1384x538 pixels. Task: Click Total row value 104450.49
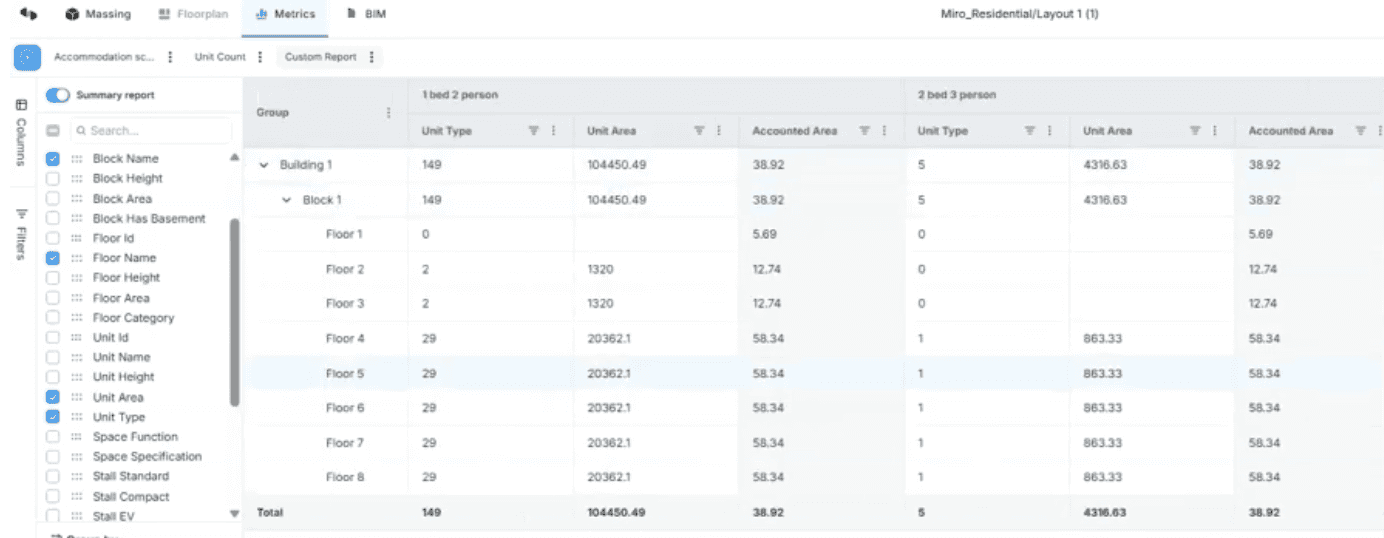click(616, 512)
